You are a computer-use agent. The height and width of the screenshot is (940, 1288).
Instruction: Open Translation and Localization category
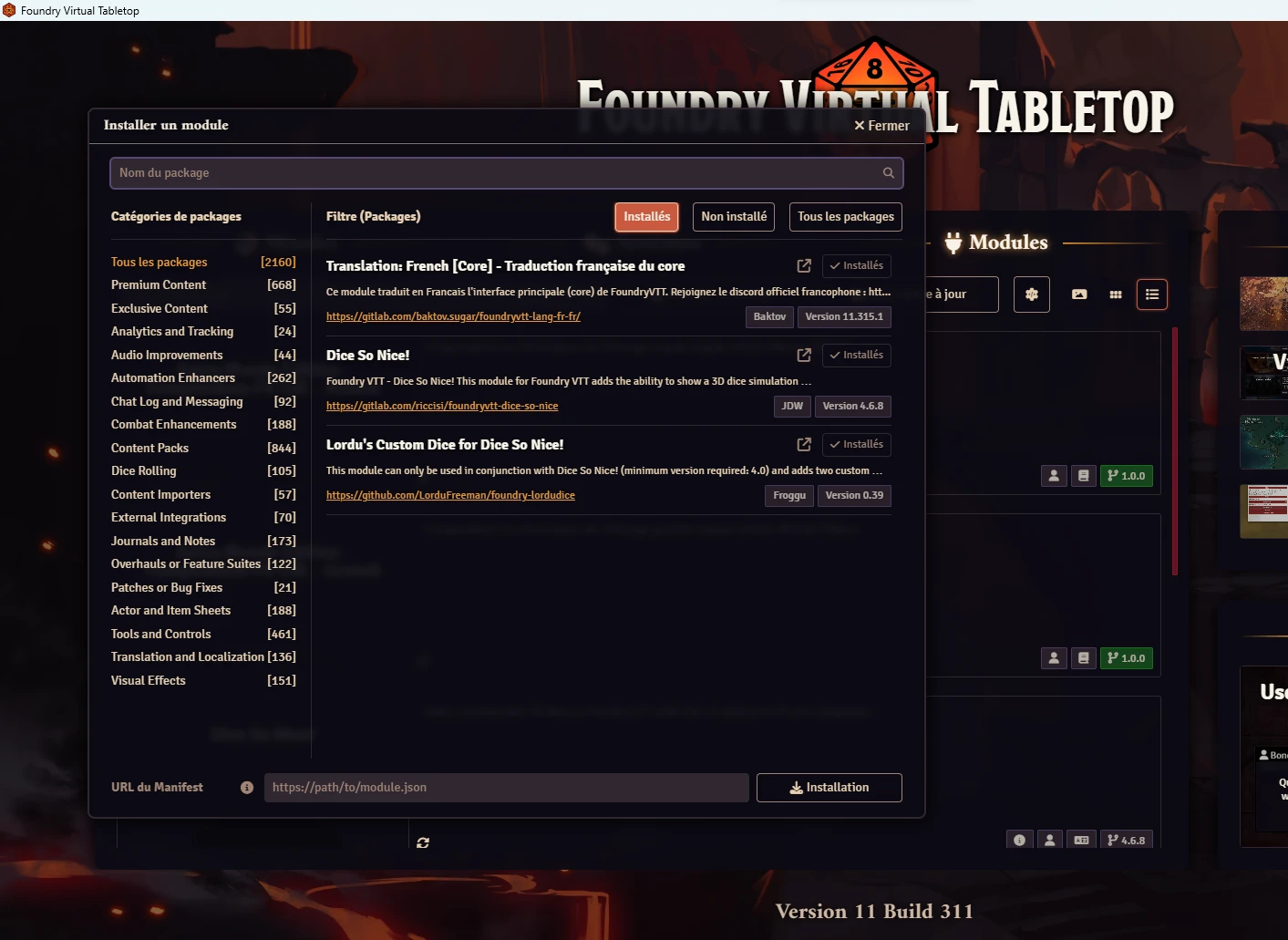[x=187, y=657]
